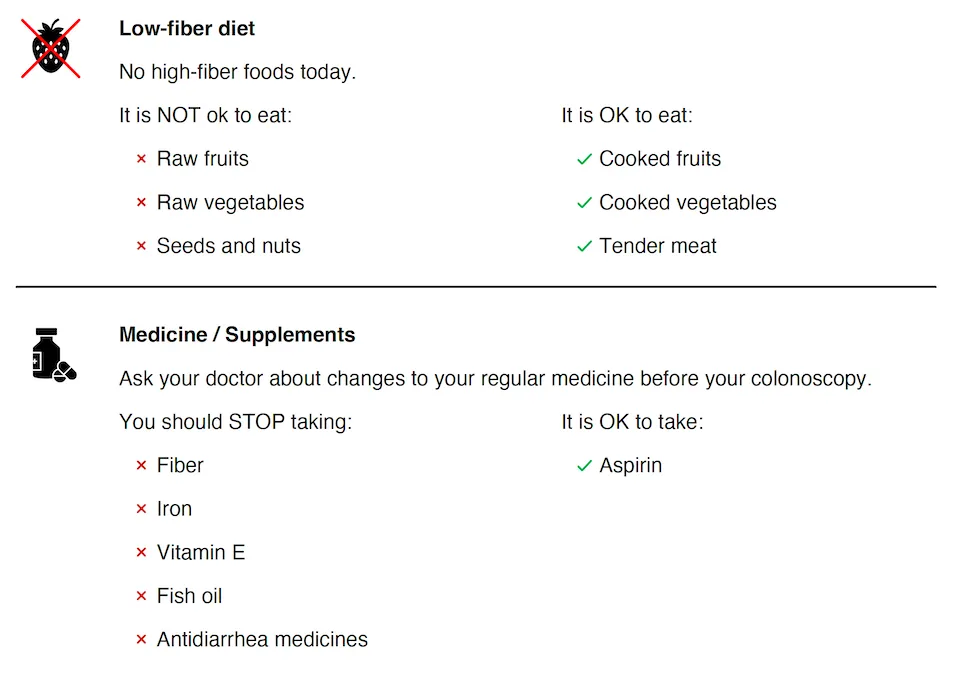Viewport: 960px width, 675px height.
Task: Click the Low-fiber diet heading
Action: pos(187,28)
